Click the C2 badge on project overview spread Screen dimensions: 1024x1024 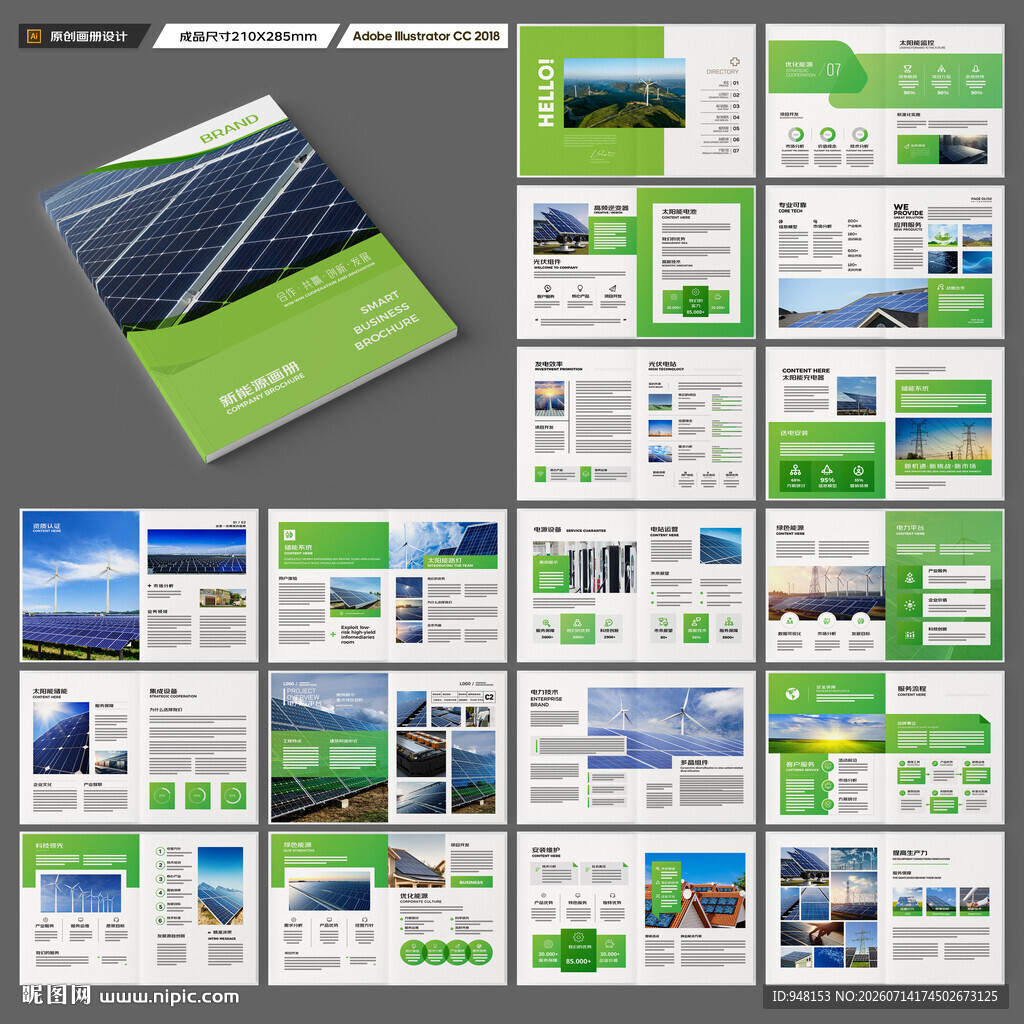point(489,697)
